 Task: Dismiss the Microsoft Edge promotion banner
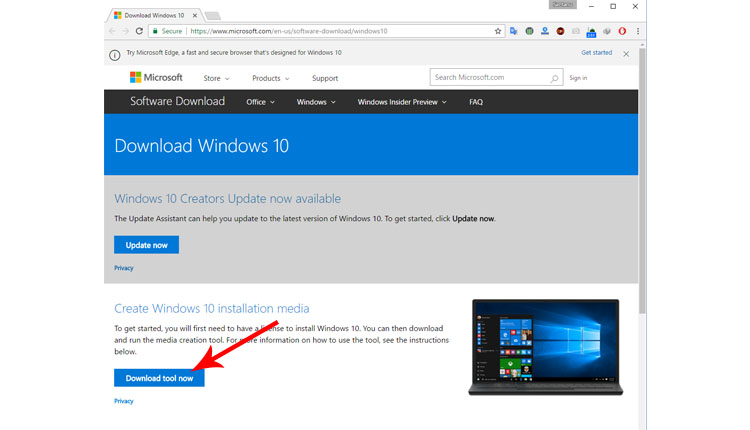point(626,54)
